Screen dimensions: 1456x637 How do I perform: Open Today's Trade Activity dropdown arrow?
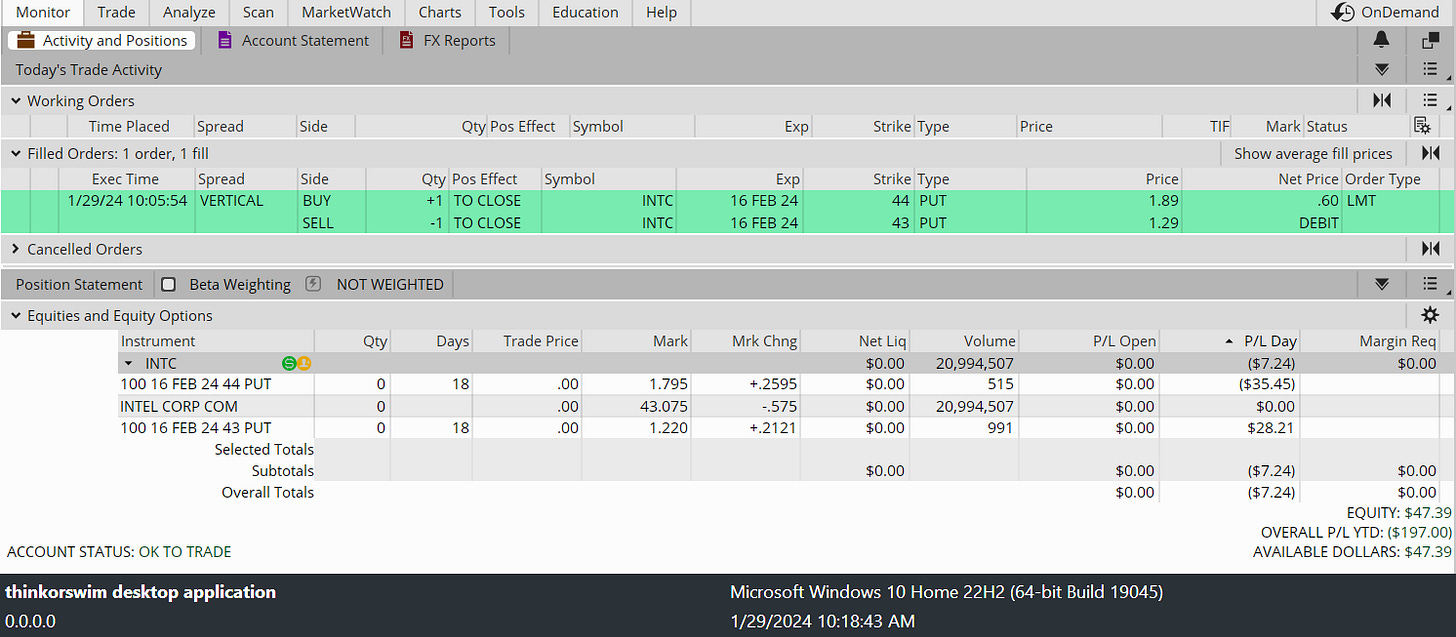click(x=1381, y=70)
